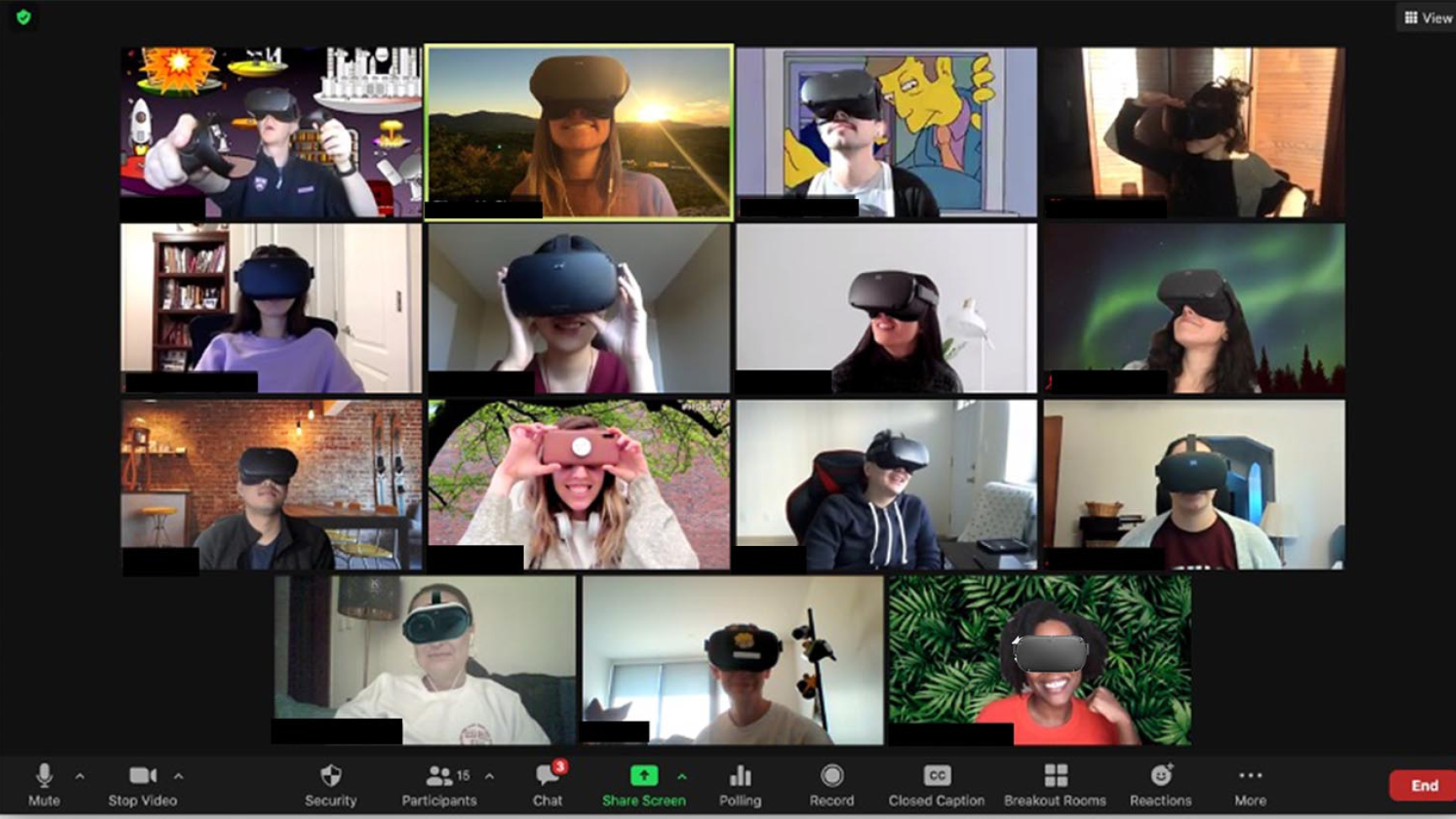The image size is (1456, 819).
Task: Start recording the meeting
Action: (832, 784)
